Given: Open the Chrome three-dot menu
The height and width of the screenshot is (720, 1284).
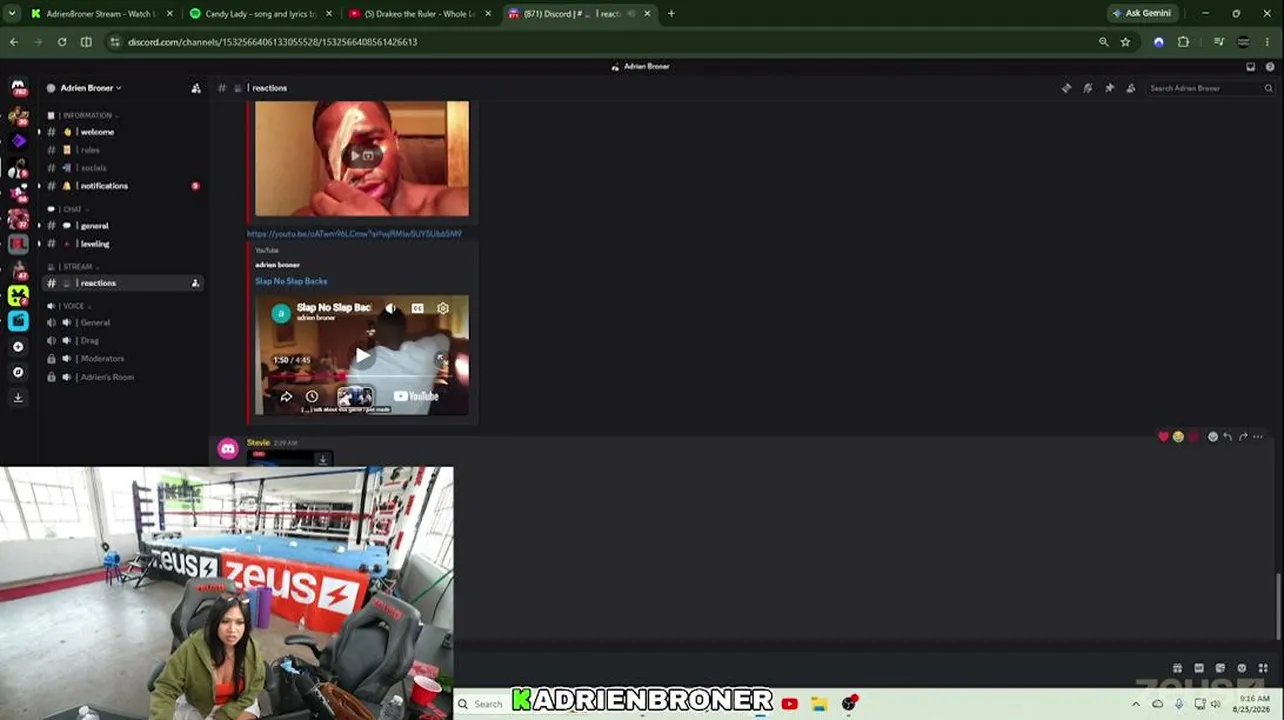Looking at the screenshot, I should coord(1269,42).
